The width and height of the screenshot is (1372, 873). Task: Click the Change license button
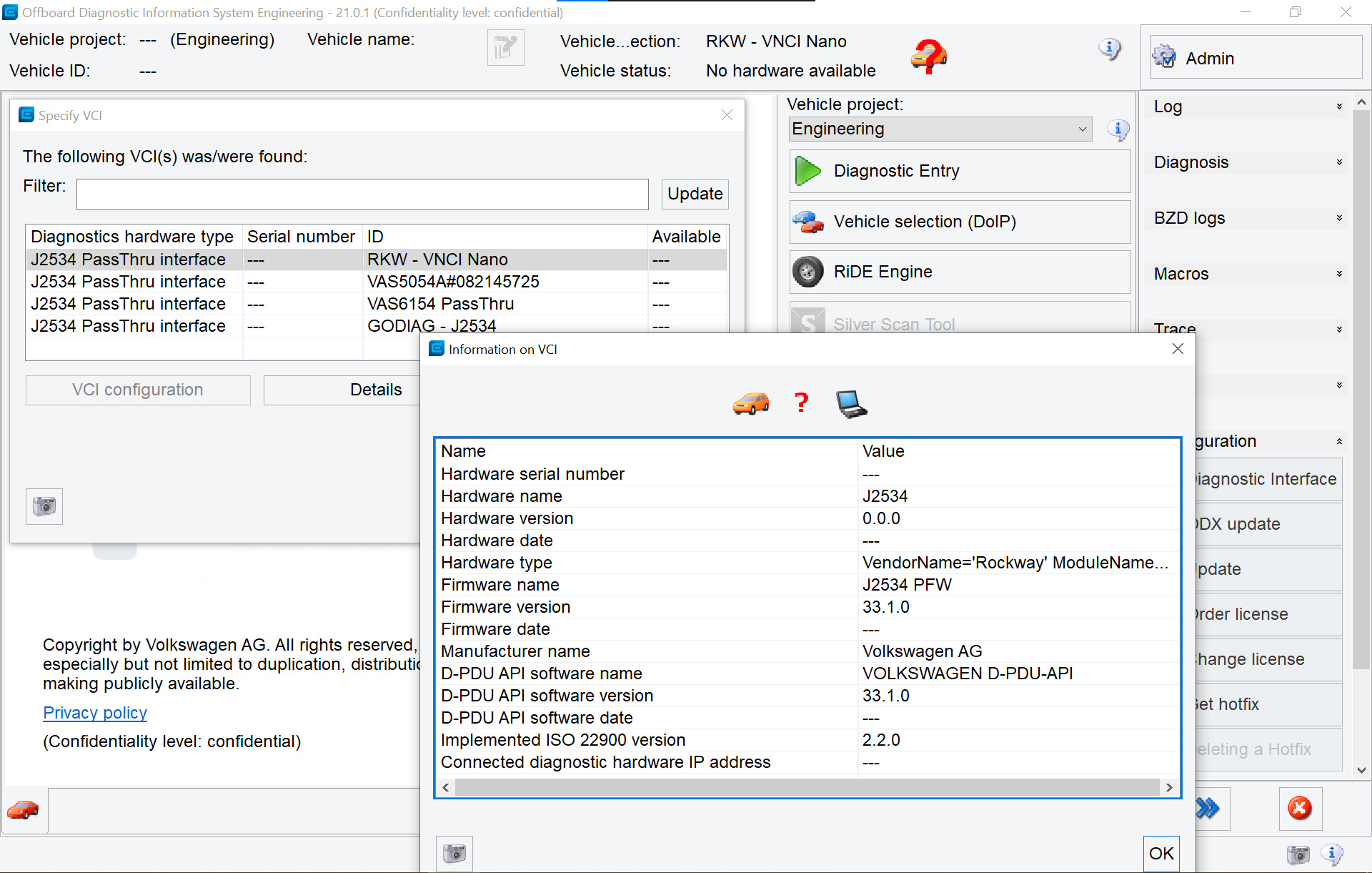(1268, 659)
